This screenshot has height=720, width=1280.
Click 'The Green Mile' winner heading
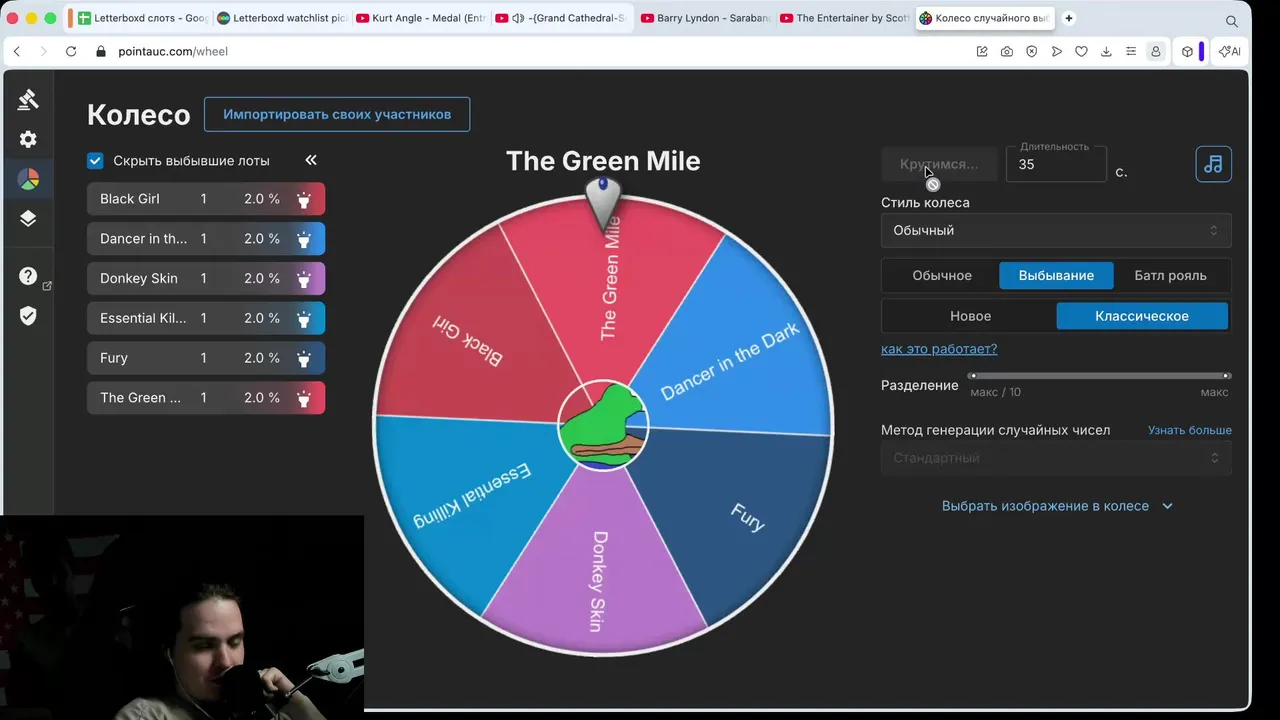603,161
